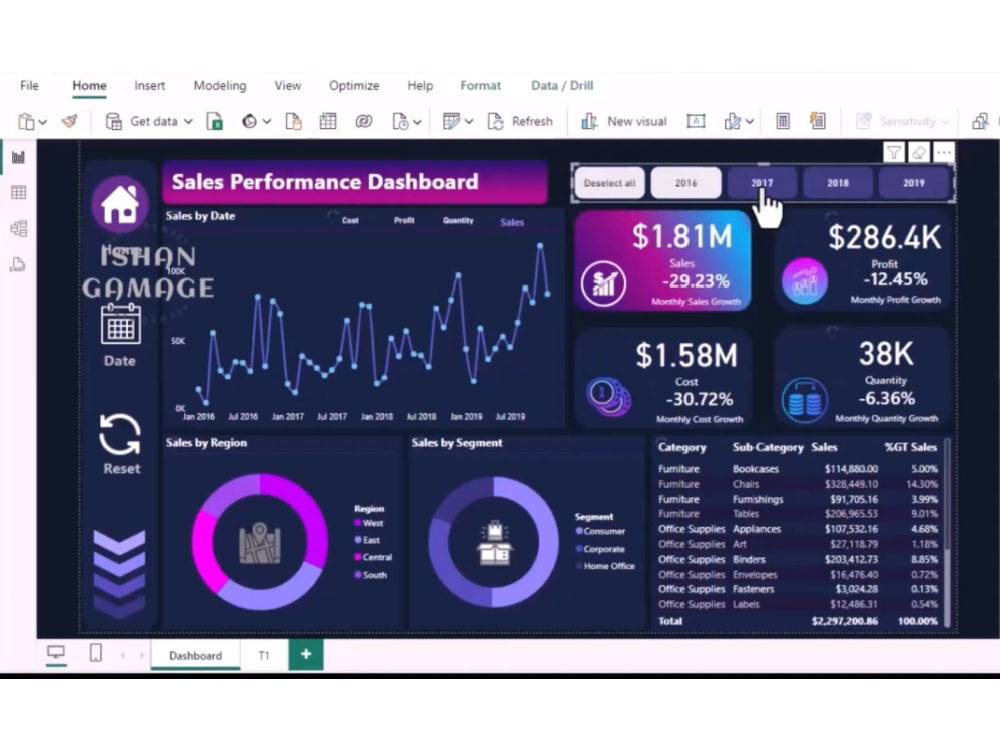Select the Quantity measure option

458,221
